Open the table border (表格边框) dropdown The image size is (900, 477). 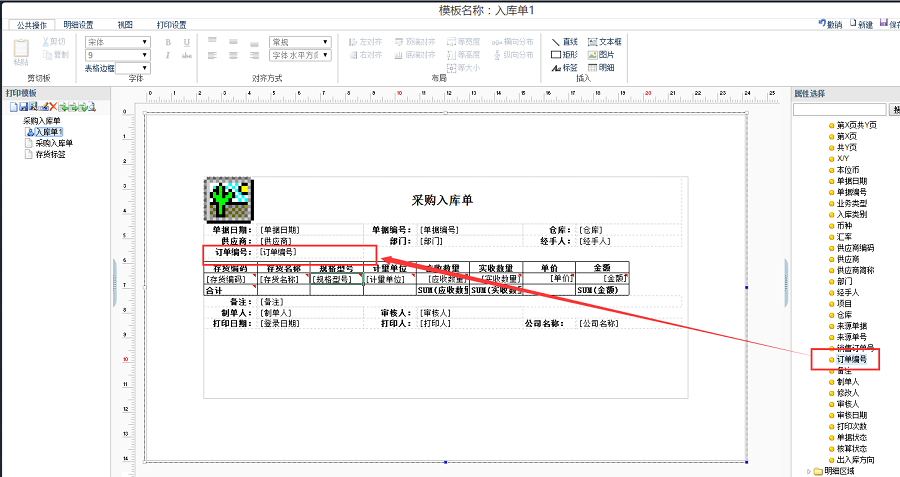coord(133,68)
